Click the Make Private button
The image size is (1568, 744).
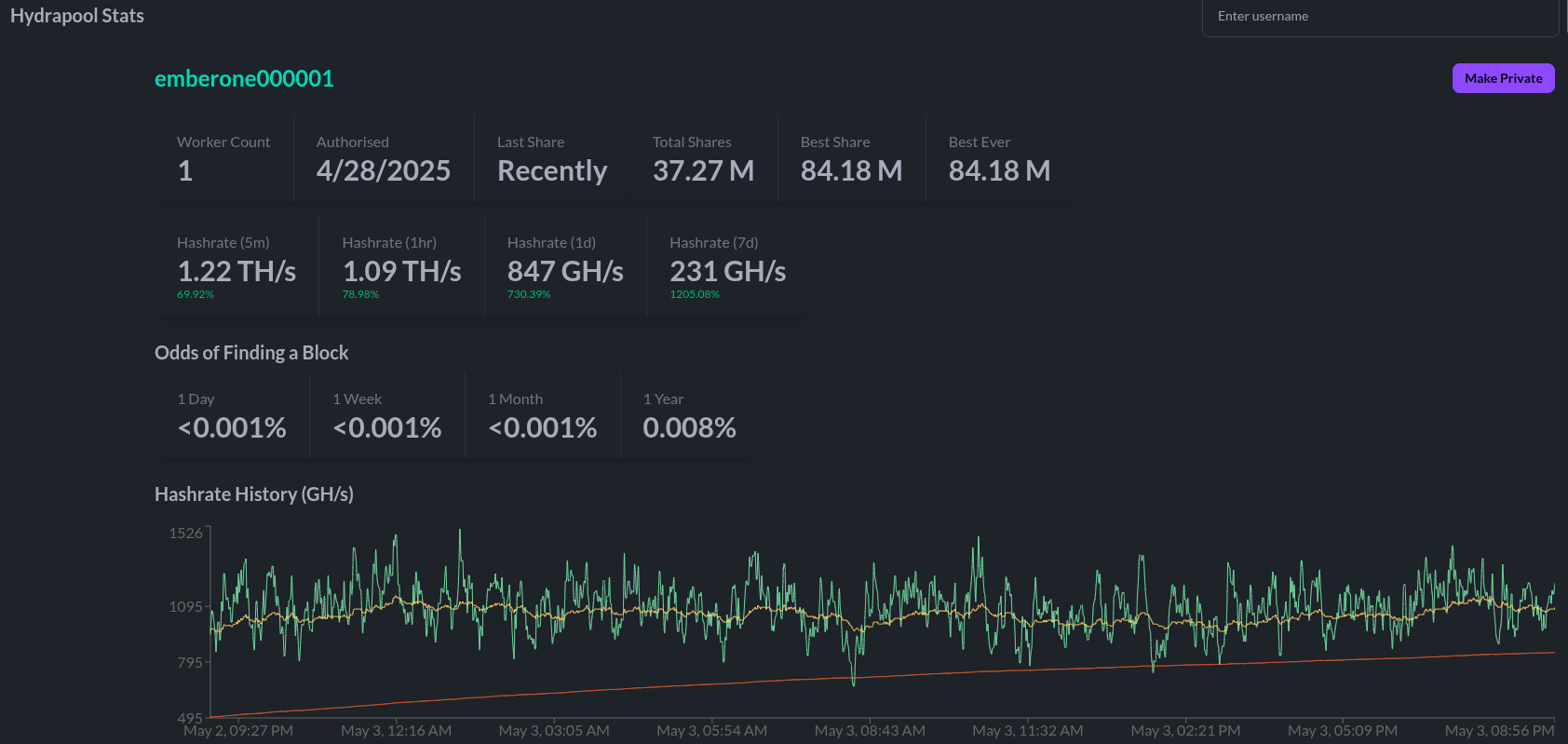1503,78
